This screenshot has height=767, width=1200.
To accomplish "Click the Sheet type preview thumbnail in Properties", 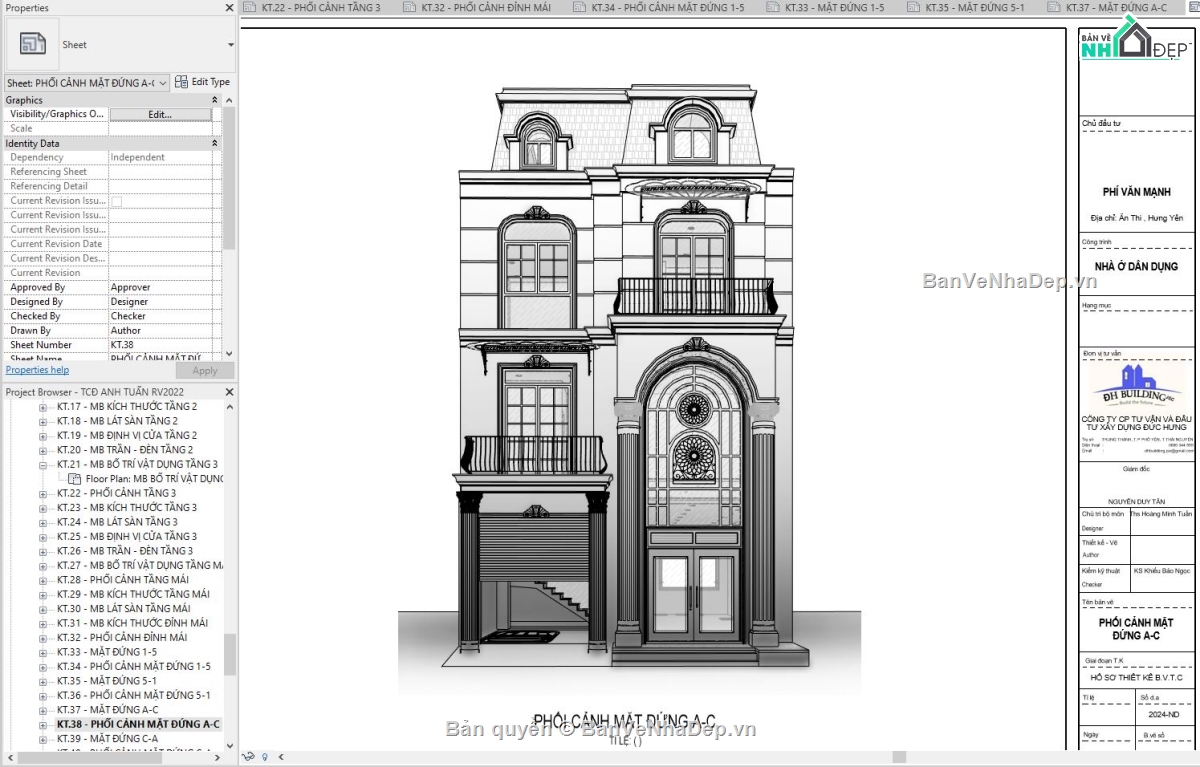I will (32, 43).
